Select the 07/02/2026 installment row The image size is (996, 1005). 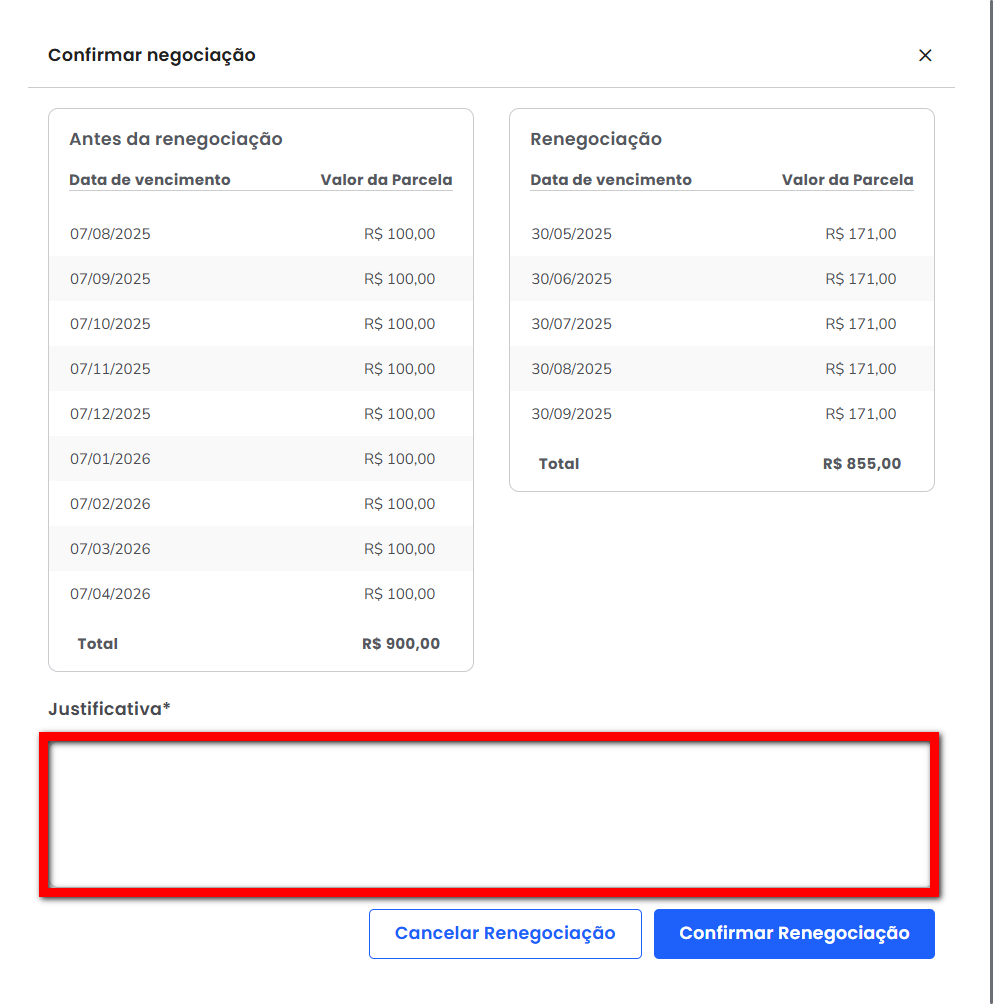261,504
